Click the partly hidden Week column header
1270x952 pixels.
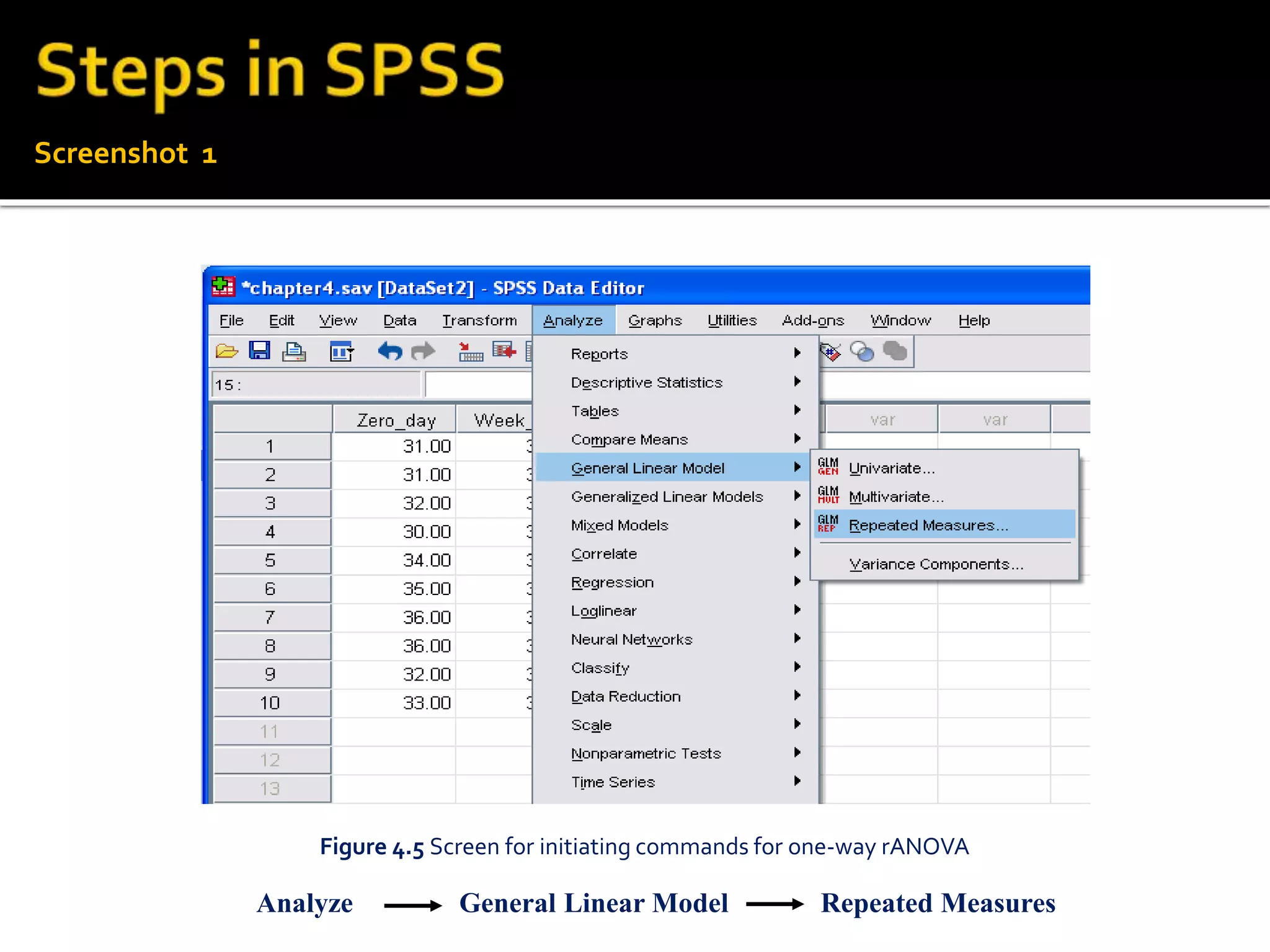[495, 420]
